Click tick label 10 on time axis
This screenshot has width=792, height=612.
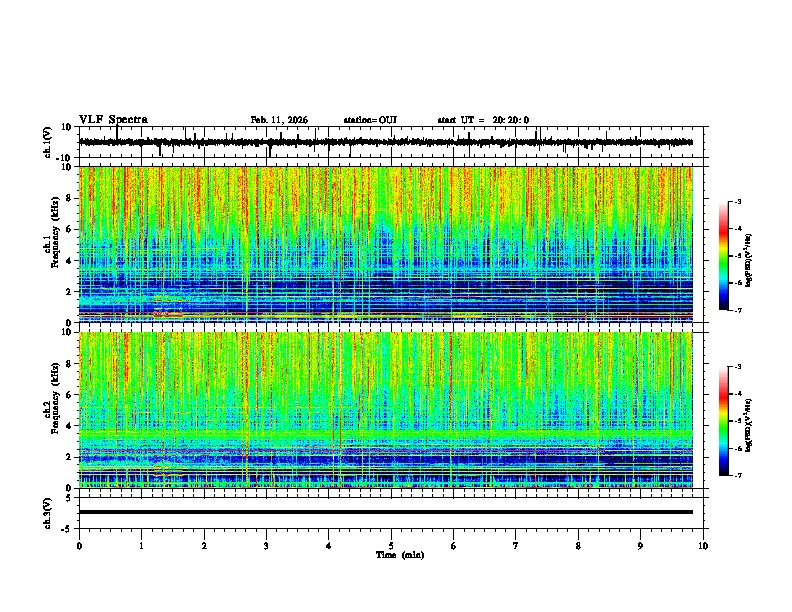[x=703, y=546]
